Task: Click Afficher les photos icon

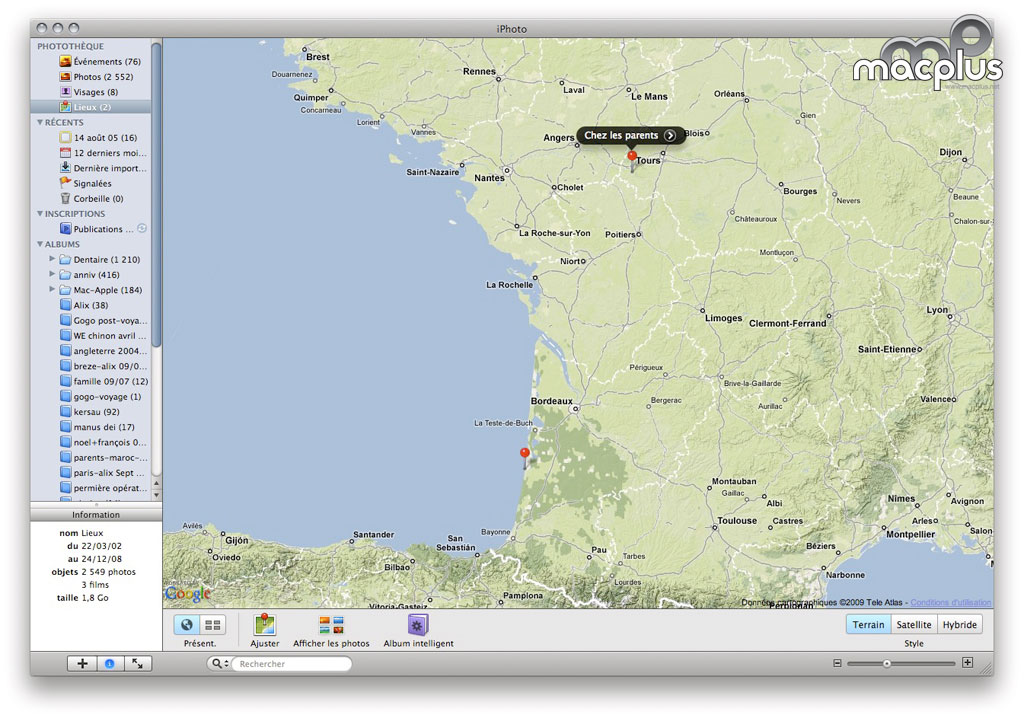Action: (x=331, y=625)
